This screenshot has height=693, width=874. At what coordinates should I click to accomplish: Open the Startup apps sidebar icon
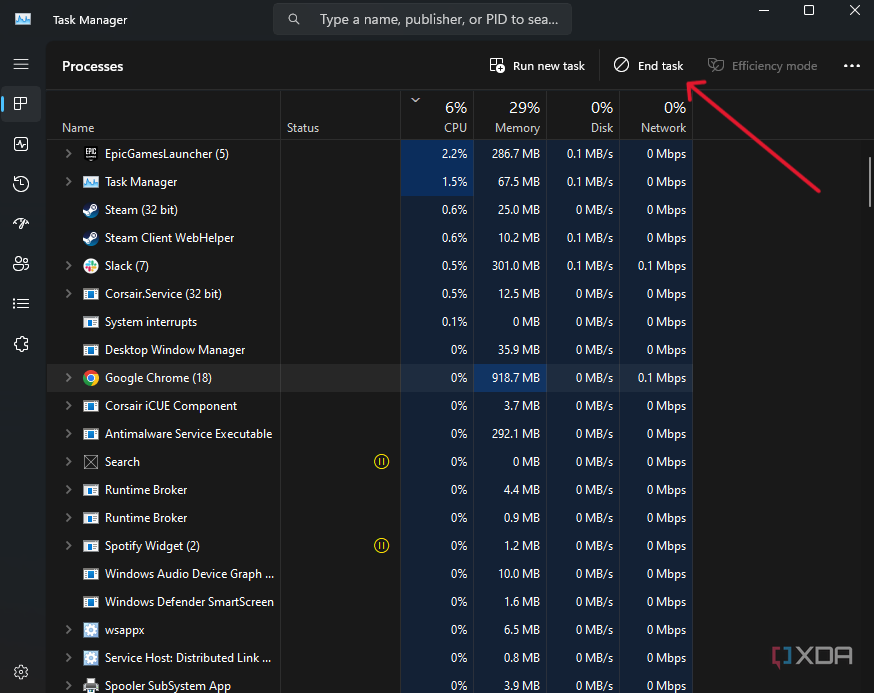21,224
